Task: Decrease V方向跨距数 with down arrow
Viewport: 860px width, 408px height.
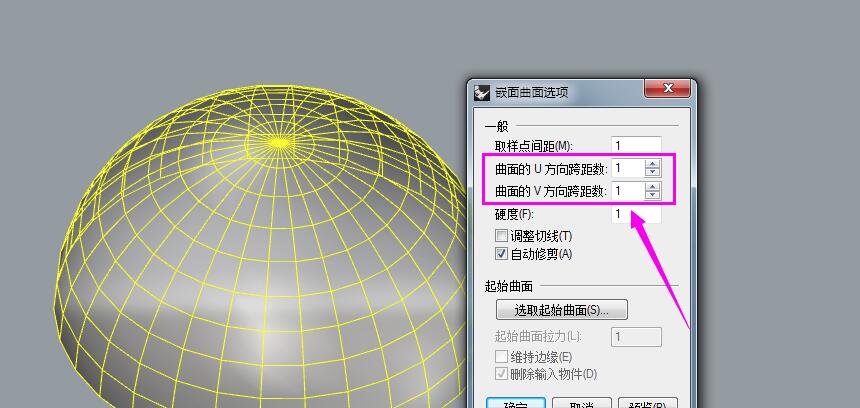Action: [652, 195]
